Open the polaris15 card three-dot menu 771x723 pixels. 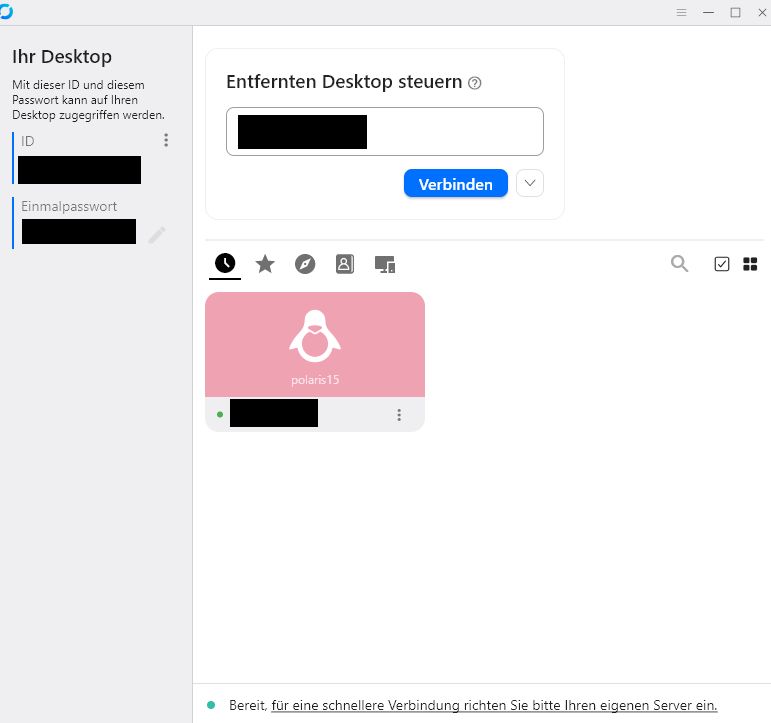[399, 415]
